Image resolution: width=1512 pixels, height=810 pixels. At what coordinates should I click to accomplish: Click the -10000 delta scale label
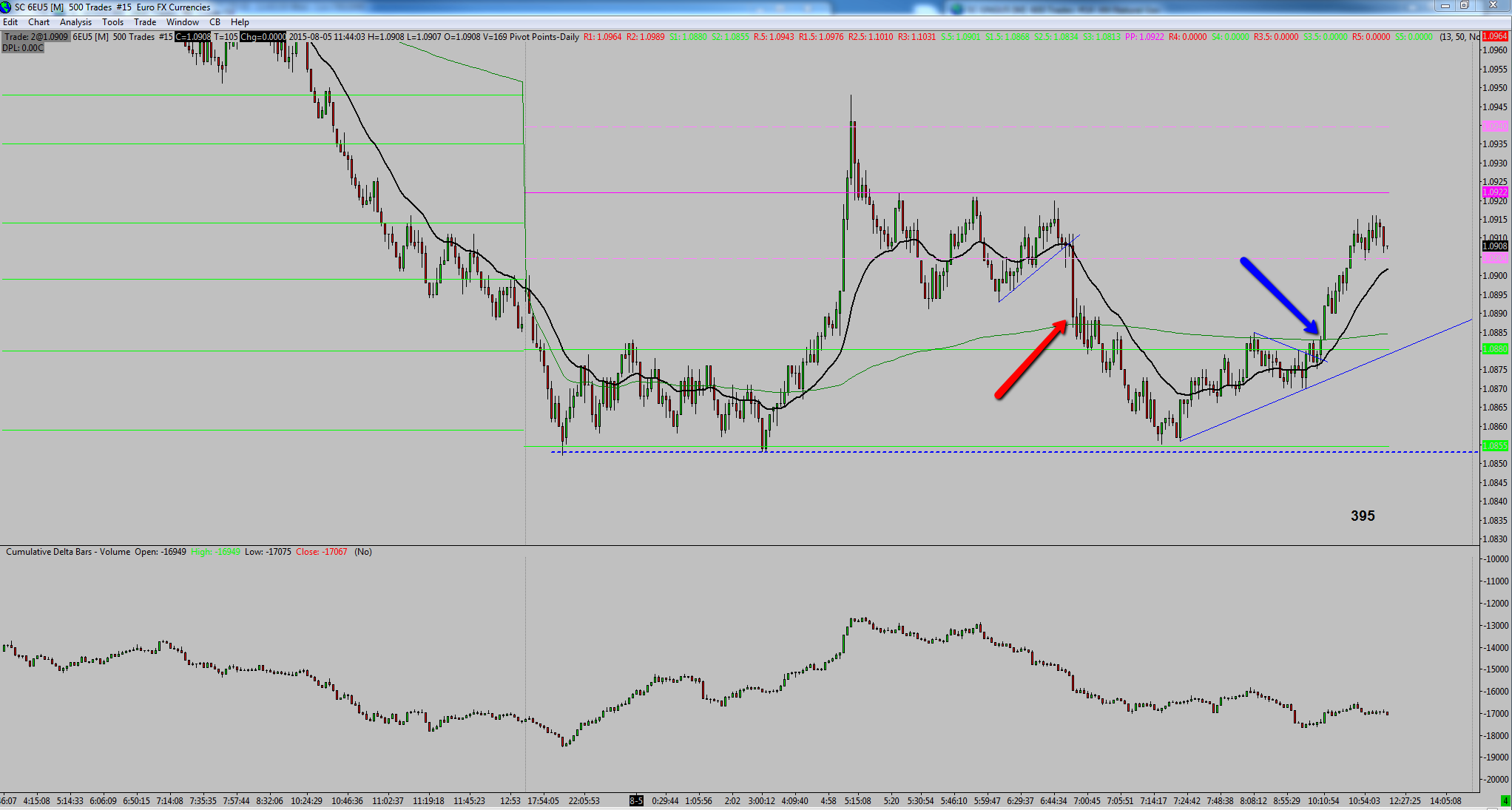coord(1496,559)
